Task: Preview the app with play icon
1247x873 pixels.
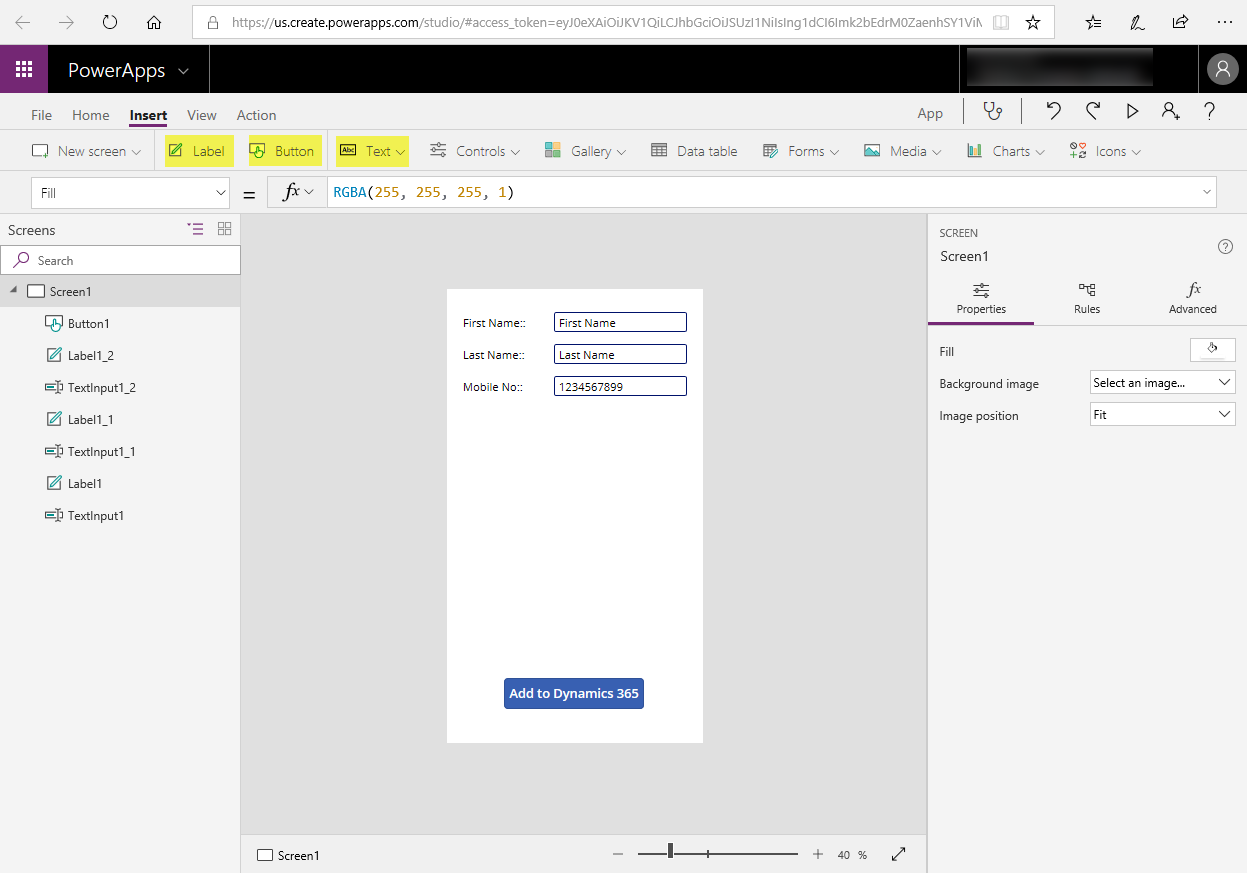Action: coord(1132,112)
